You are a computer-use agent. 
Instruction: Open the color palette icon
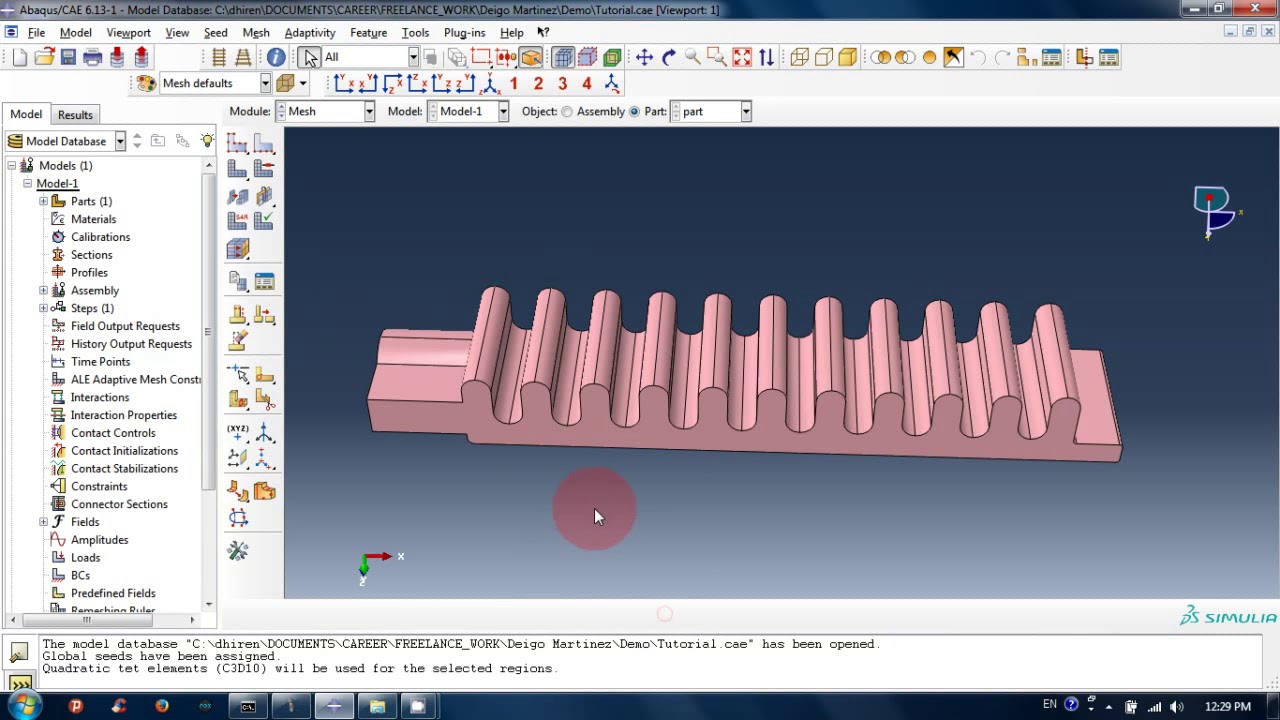[146, 84]
